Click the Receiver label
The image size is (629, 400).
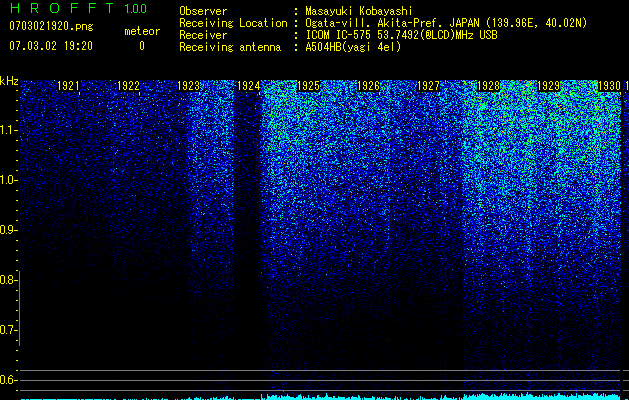tap(203, 35)
